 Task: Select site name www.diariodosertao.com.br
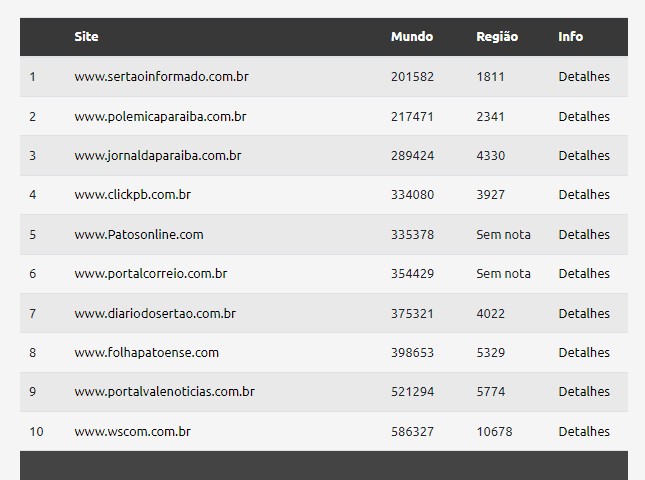155,313
